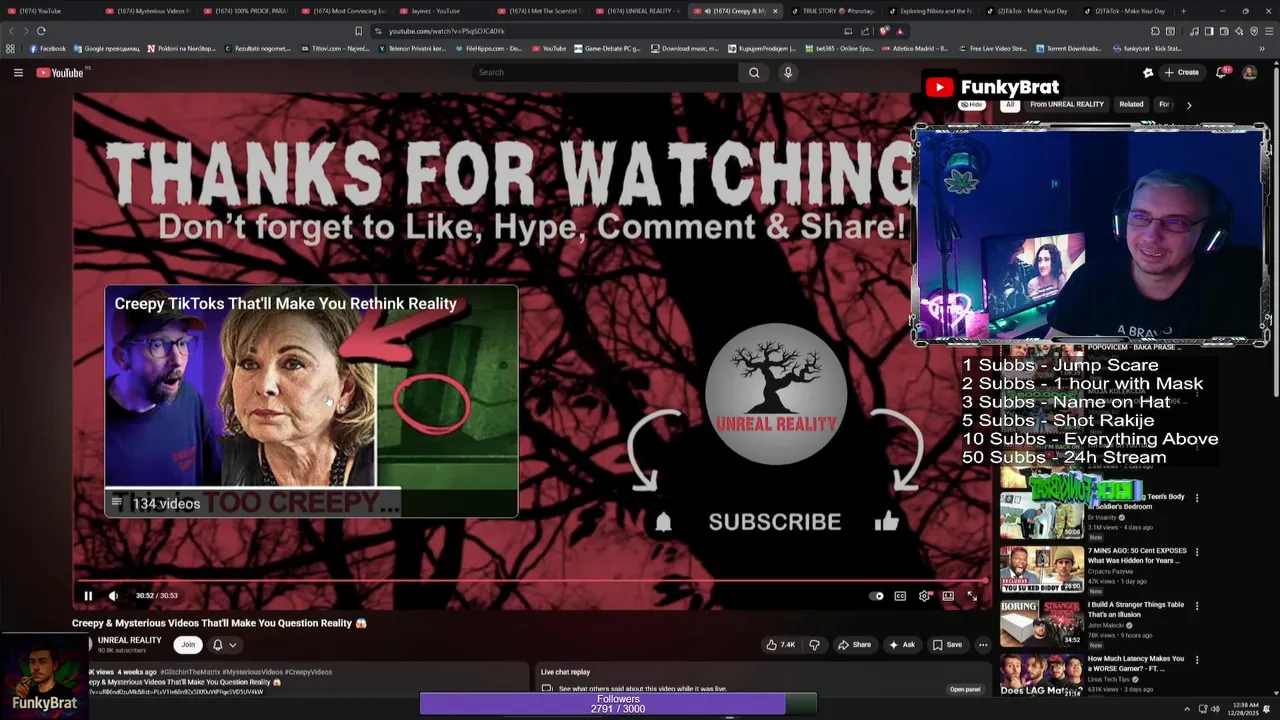The width and height of the screenshot is (1280, 720).
Task: Open UNREAL REALITY channel name link
Action: (x=129, y=640)
